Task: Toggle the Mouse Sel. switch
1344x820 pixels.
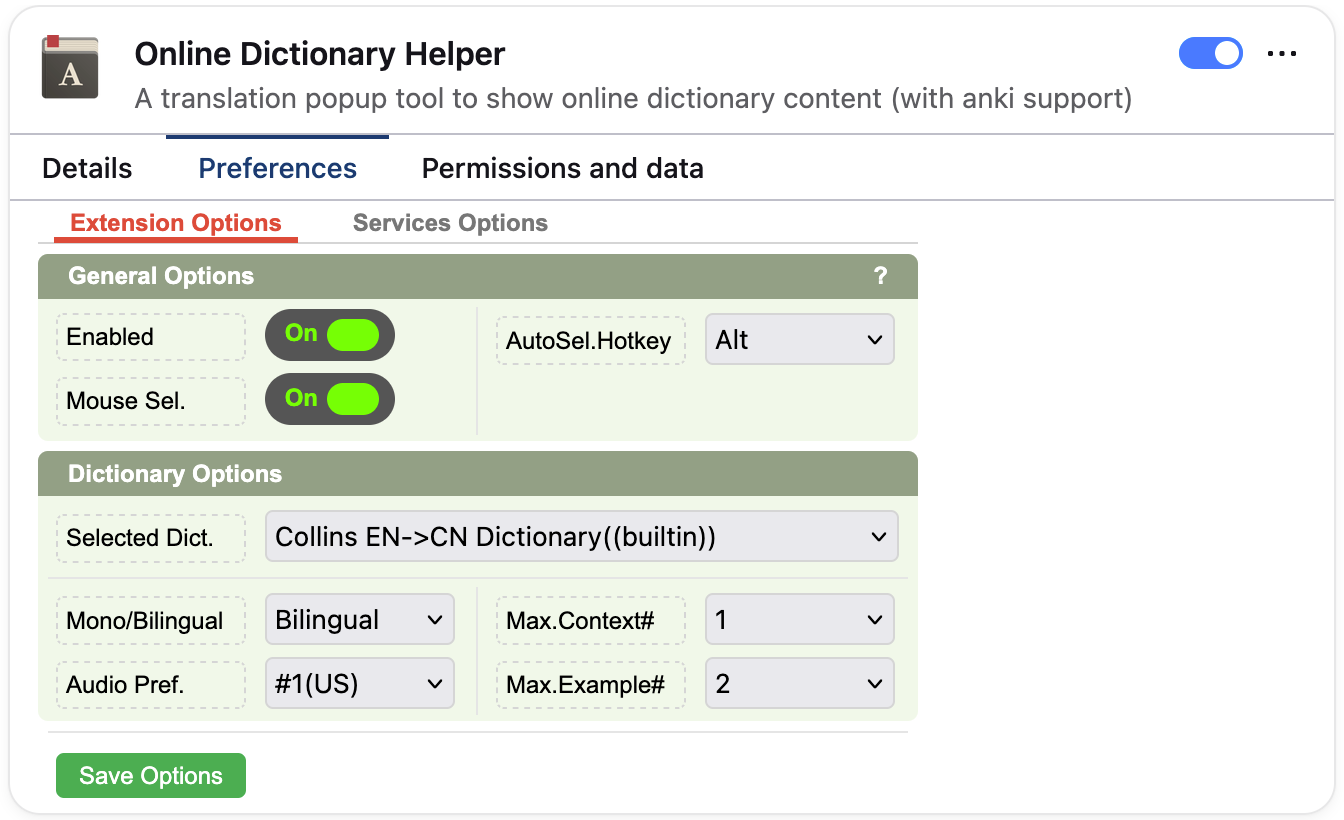Action: coord(330,399)
